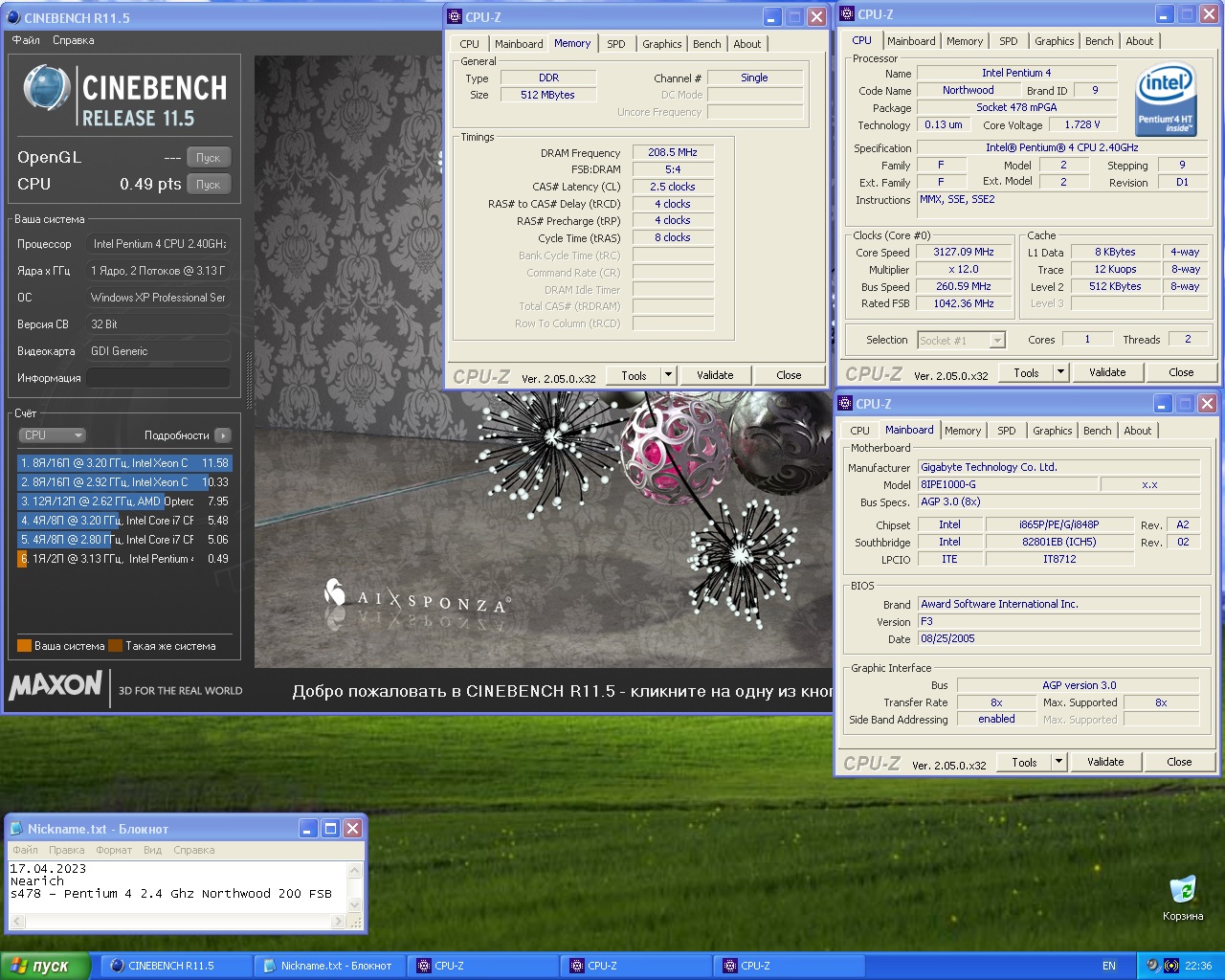
Task: Click the Ваша система orange legend swatch
Action: point(25,646)
